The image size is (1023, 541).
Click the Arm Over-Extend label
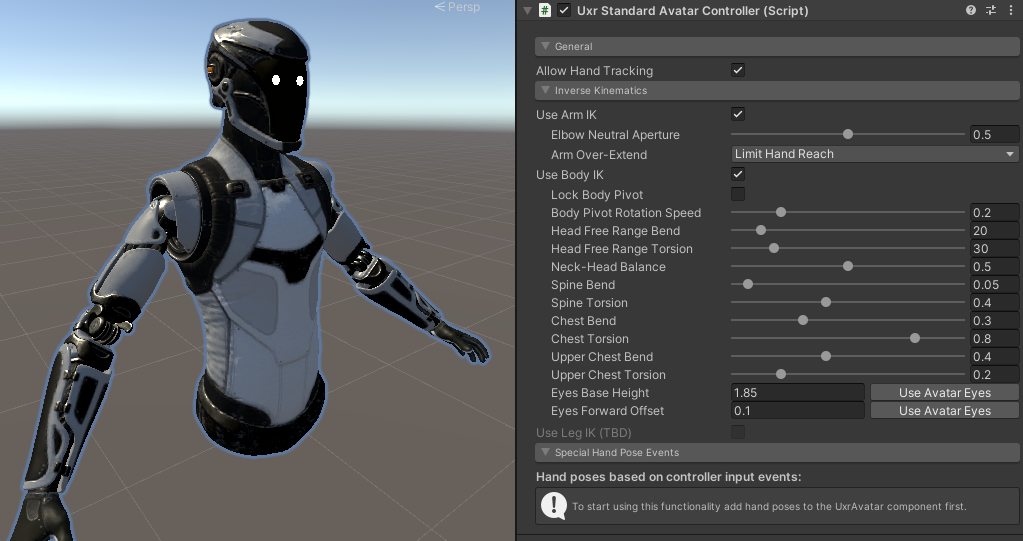[x=599, y=155]
